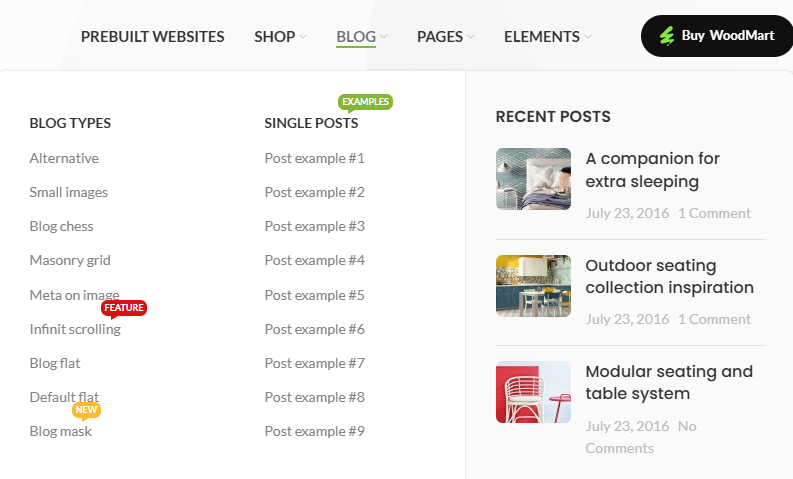View the Blog chess layout
The width and height of the screenshot is (793, 479).
tap(61, 226)
